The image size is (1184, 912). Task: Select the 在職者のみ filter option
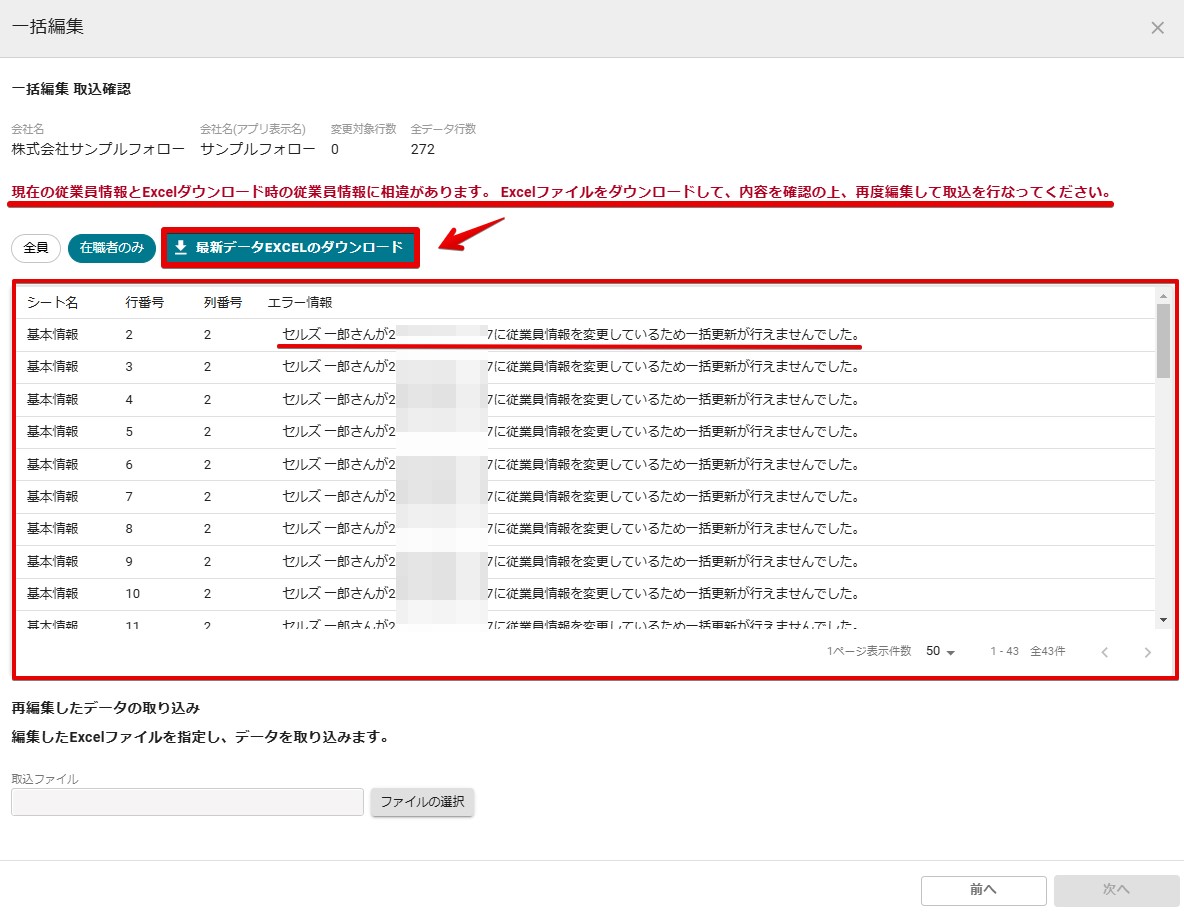click(111, 248)
